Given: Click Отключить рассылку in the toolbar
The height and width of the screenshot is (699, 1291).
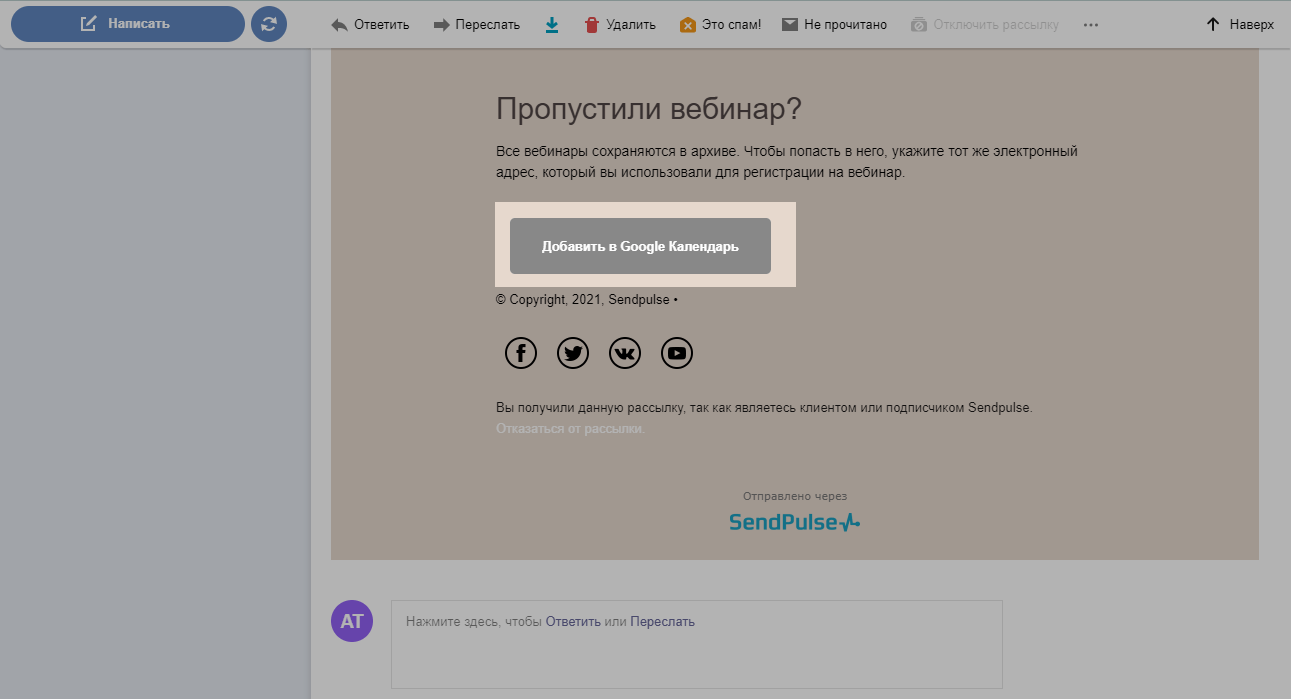Looking at the screenshot, I should (984, 25).
